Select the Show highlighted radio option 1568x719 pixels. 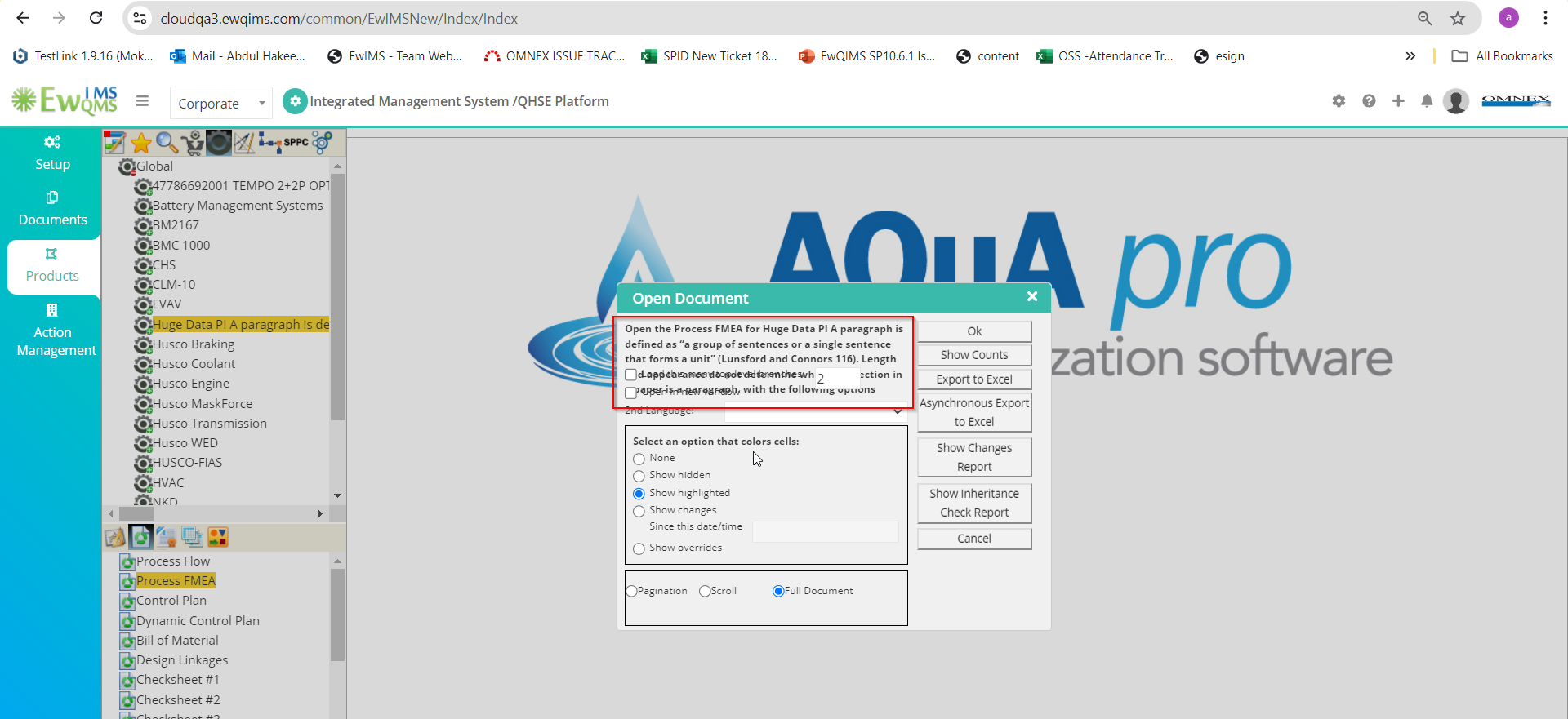639,494
